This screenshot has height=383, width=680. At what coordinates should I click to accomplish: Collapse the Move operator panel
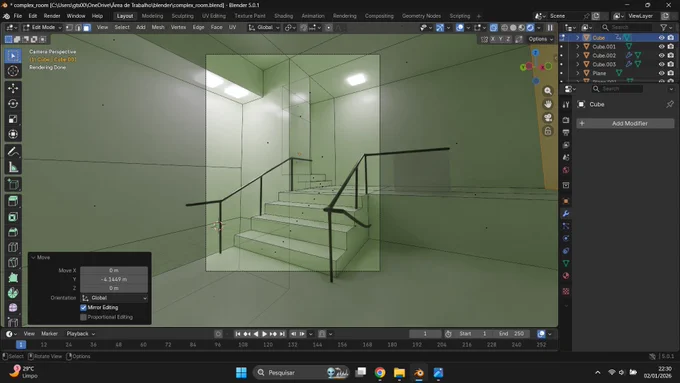(33, 257)
